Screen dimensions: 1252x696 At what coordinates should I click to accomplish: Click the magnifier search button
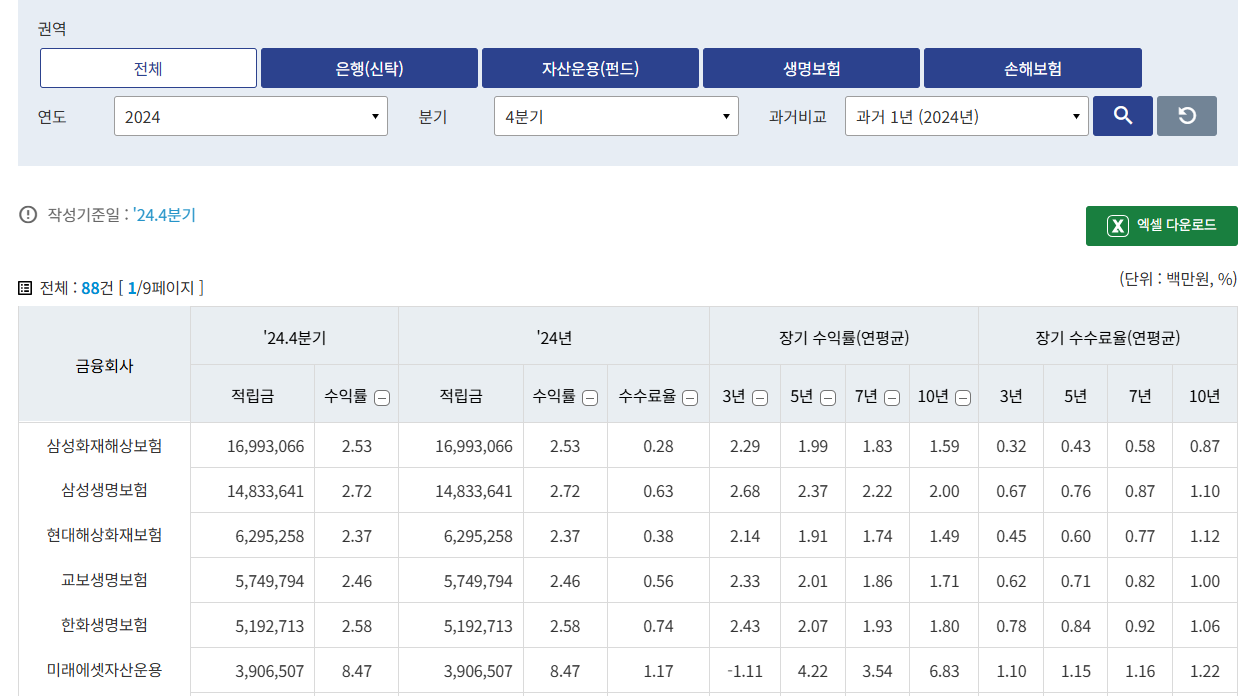pyautogui.click(x=1123, y=116)
